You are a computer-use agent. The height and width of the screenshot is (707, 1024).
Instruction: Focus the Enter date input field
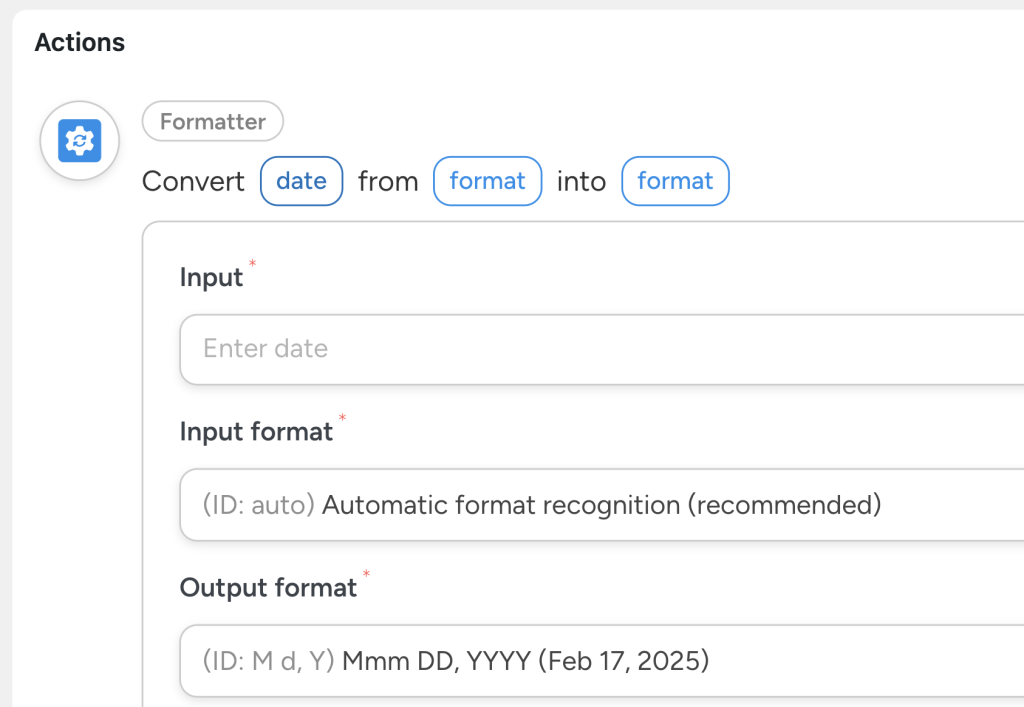pyautogui.click(x=600, y=349)
